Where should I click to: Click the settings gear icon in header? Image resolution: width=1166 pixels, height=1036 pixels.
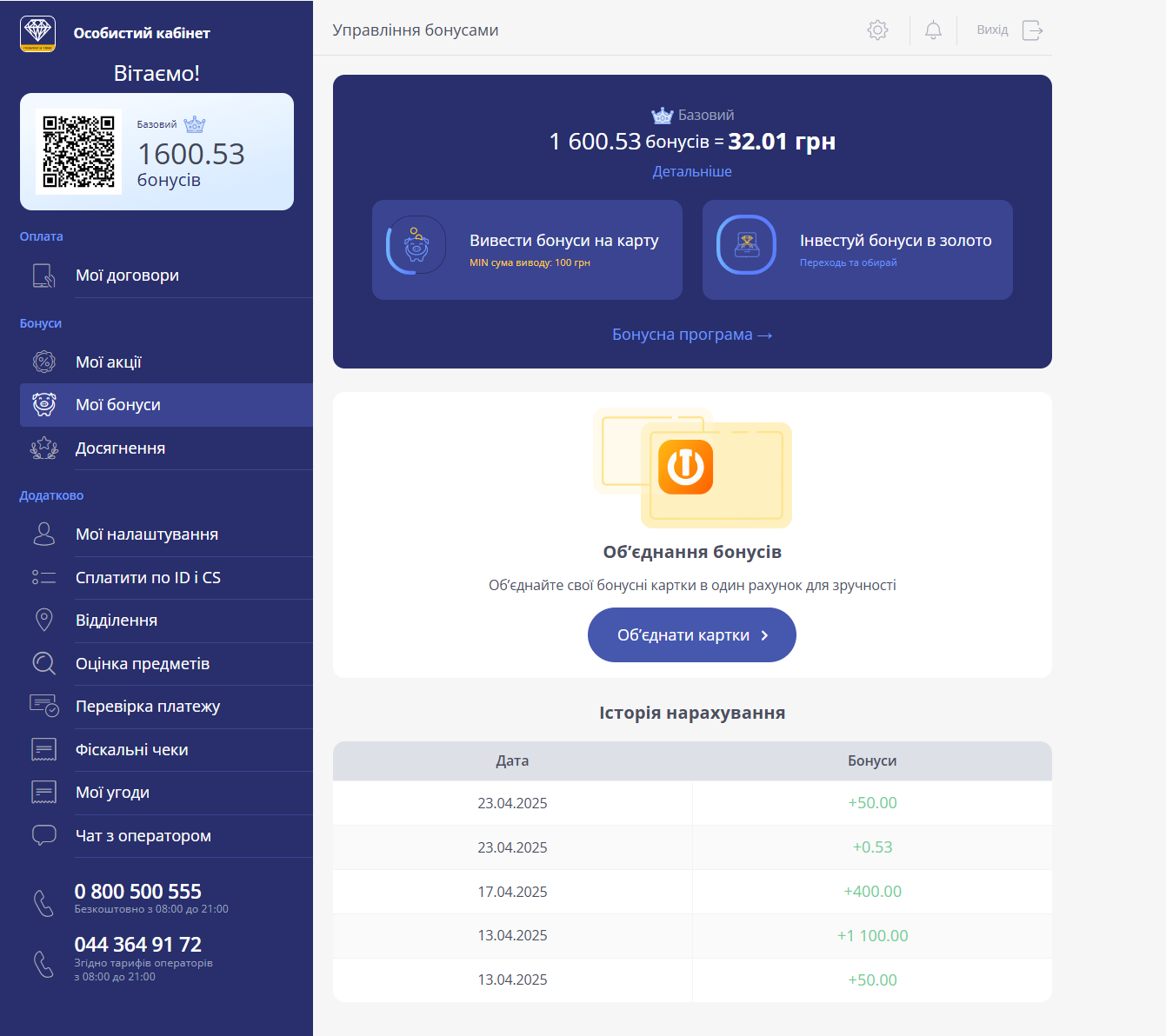coord(877,30)
